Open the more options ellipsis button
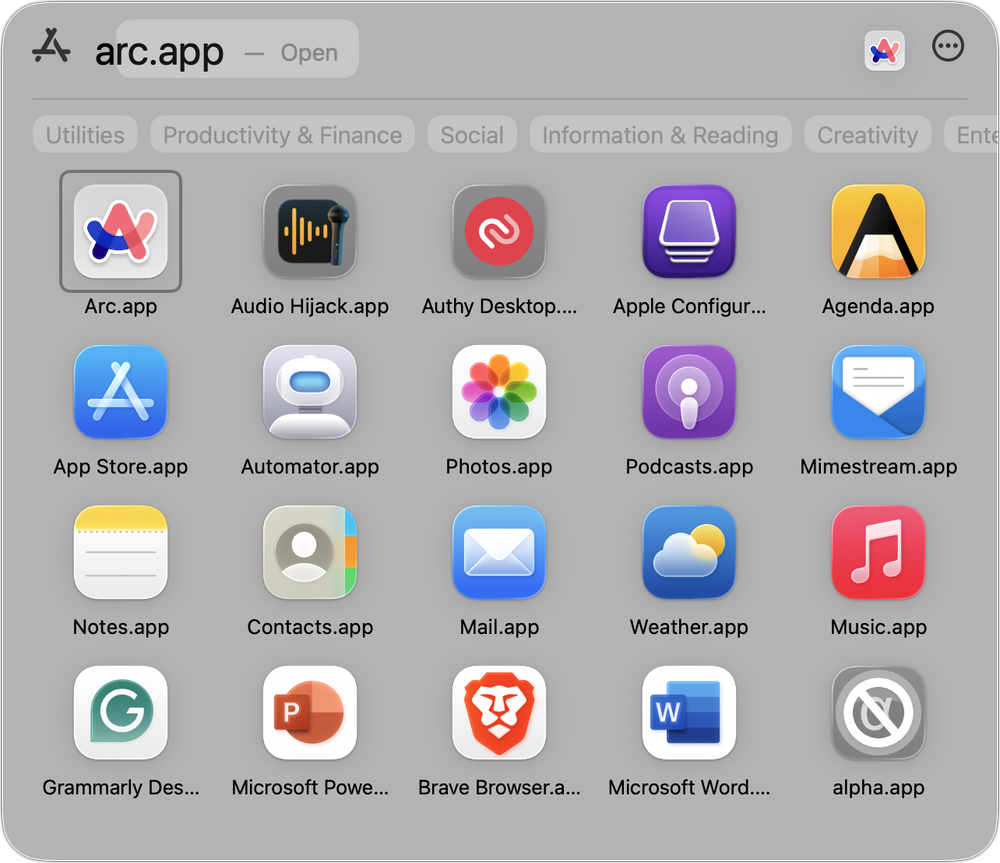Viewport: 1000px width, 863px height. 948,46
